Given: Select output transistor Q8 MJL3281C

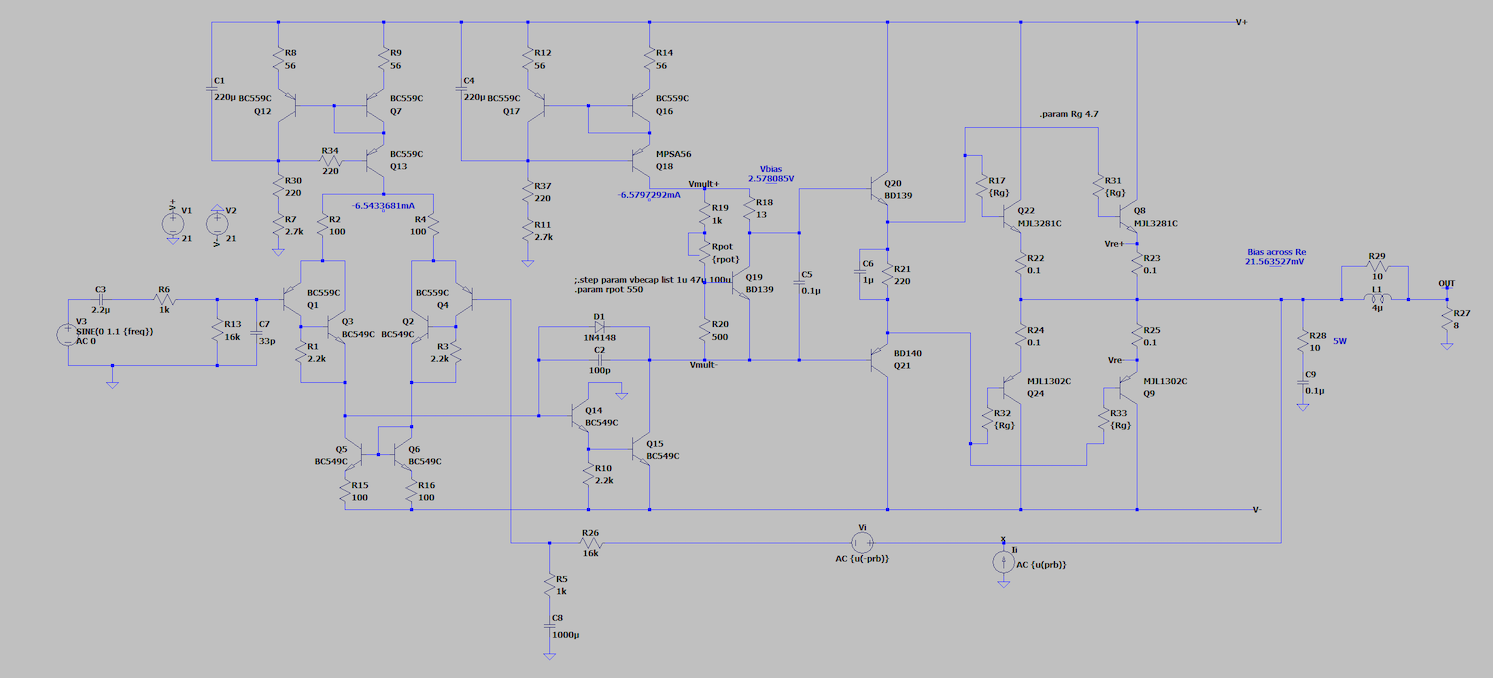Looking at the screenshot, I should (x=1127, y=214).
